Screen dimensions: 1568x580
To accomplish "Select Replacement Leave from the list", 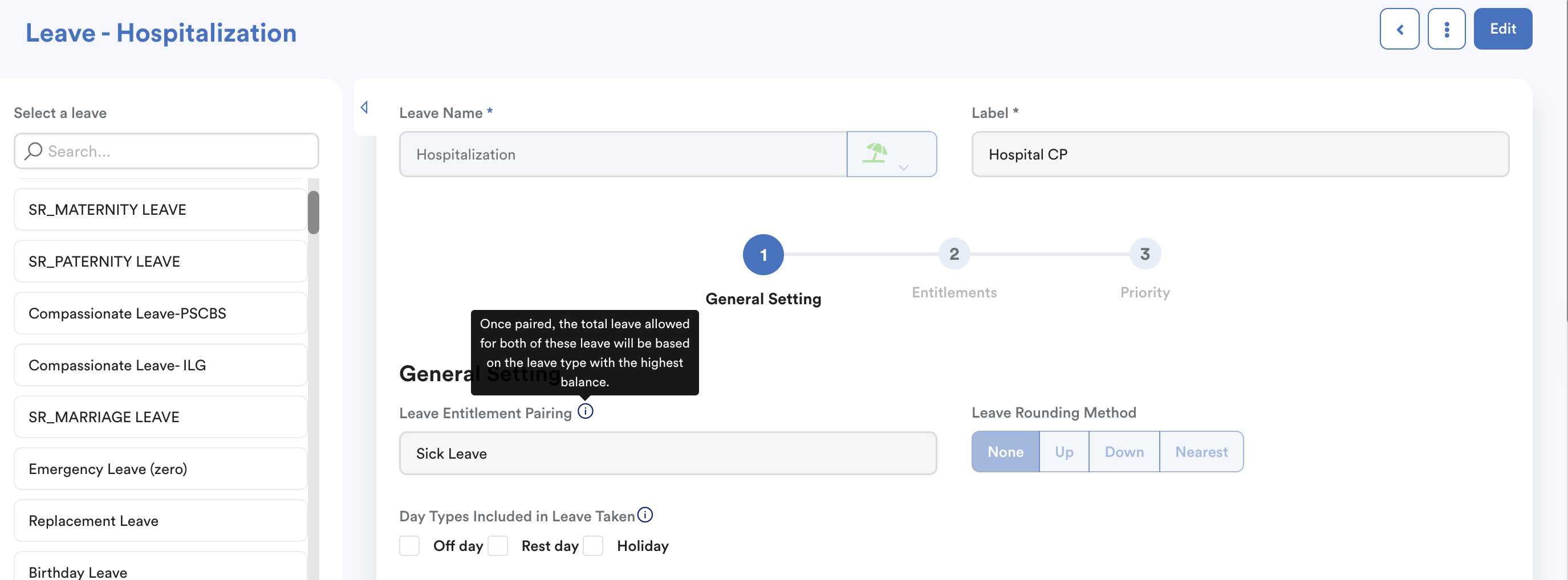I will [160, 521].
